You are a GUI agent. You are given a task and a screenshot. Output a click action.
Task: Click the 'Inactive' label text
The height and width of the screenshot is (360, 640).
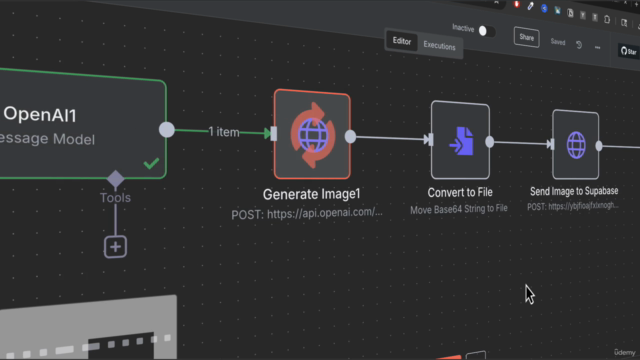[x=463, y=28]
